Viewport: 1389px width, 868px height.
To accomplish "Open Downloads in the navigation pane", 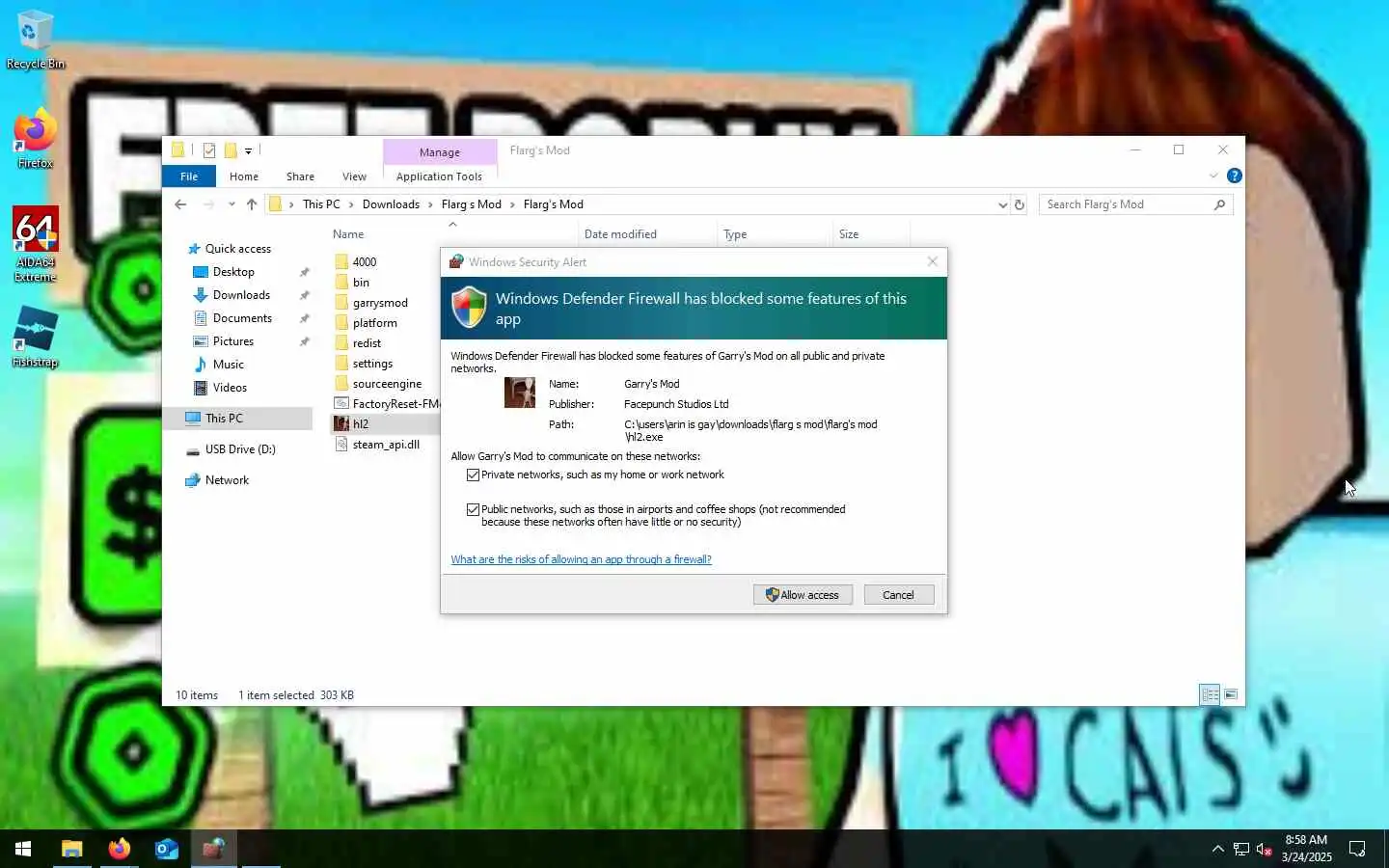I will pyautogui.click(x=241, y=295).
